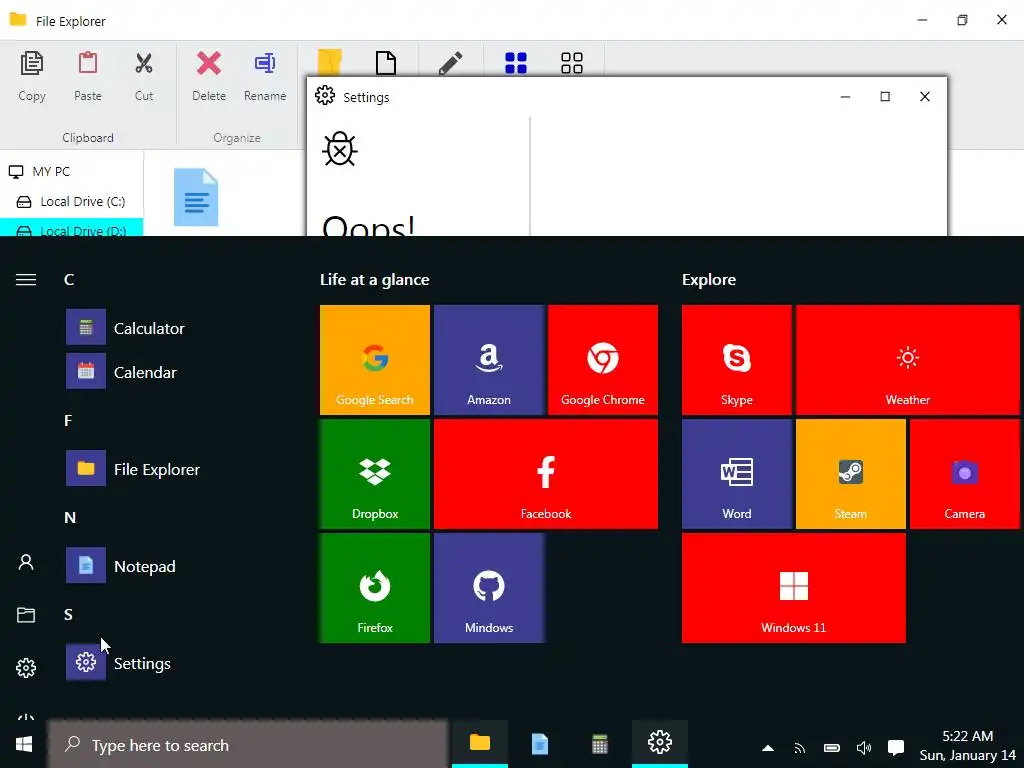Click the folder icon in Start sidebar

(26, 615)
